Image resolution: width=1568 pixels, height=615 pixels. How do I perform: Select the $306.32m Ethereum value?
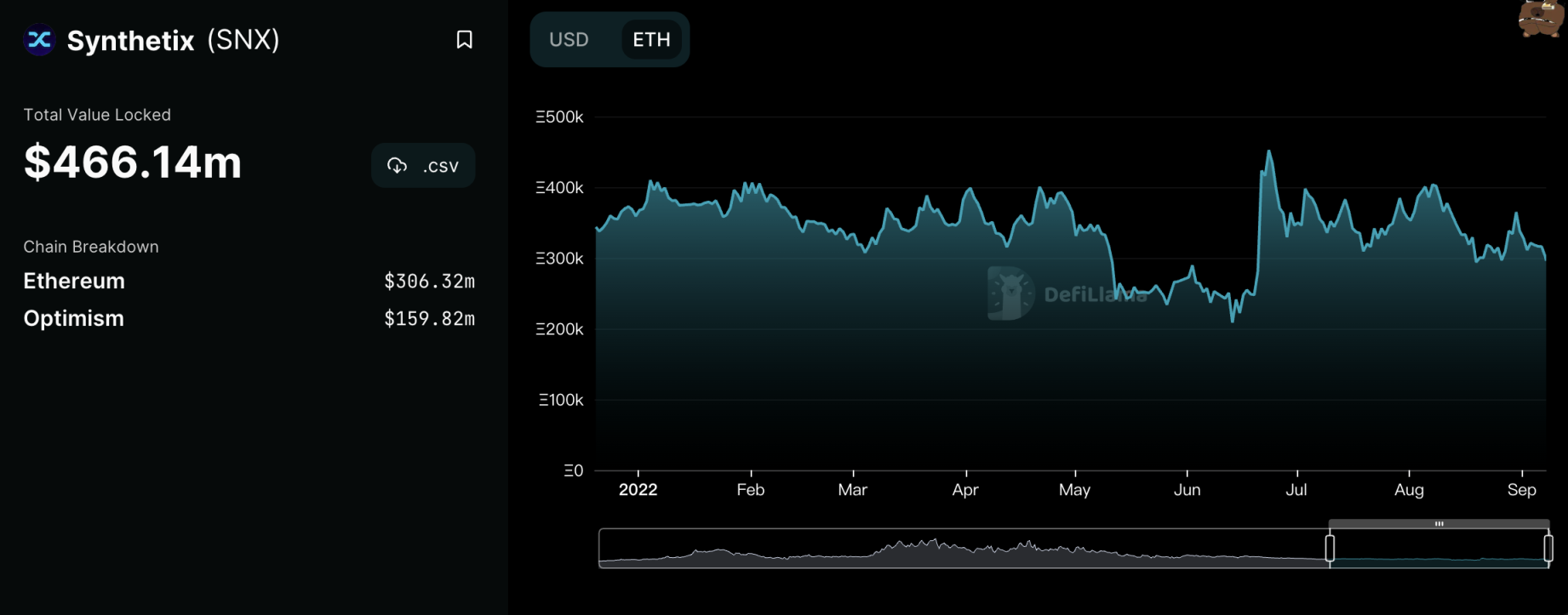point(429,282)
